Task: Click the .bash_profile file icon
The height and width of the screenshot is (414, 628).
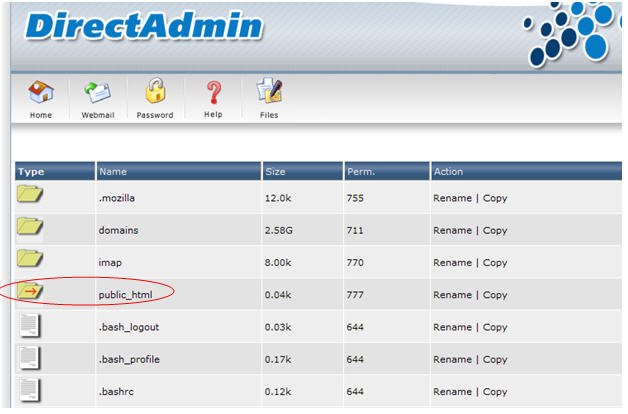Action: (30, 358)
